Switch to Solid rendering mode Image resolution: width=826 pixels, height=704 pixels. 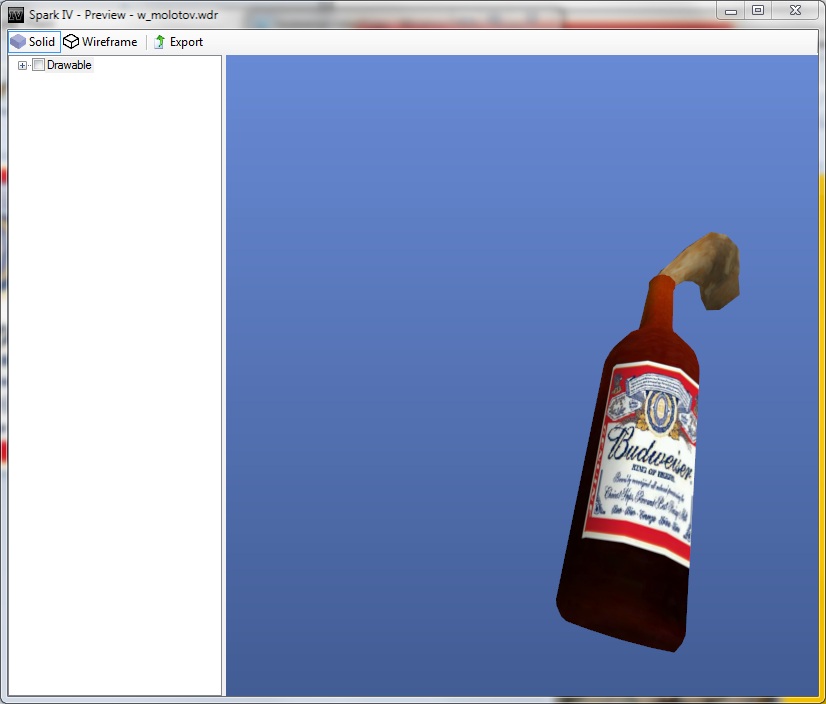coord(34,42)
